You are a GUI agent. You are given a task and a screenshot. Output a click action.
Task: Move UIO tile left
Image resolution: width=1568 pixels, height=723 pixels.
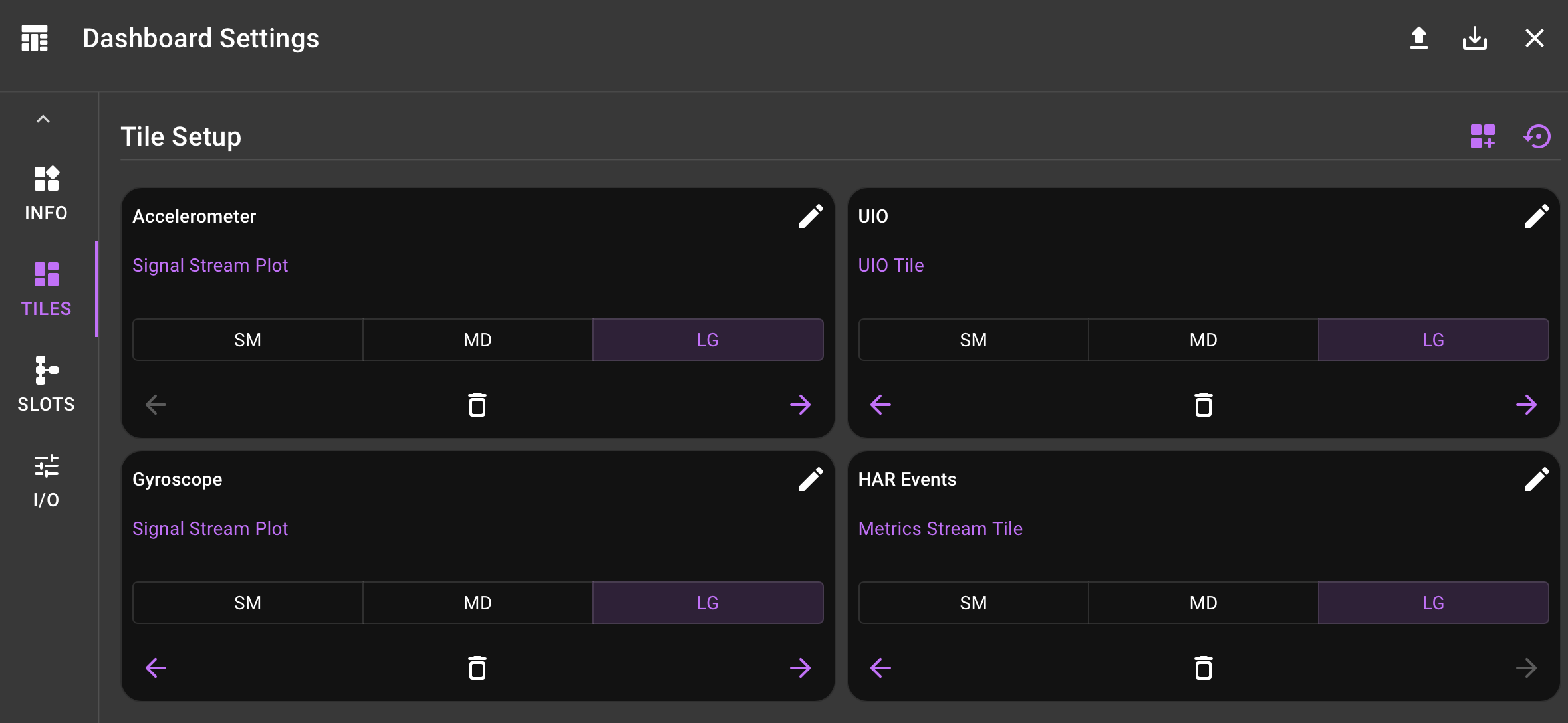pos(880,404)
